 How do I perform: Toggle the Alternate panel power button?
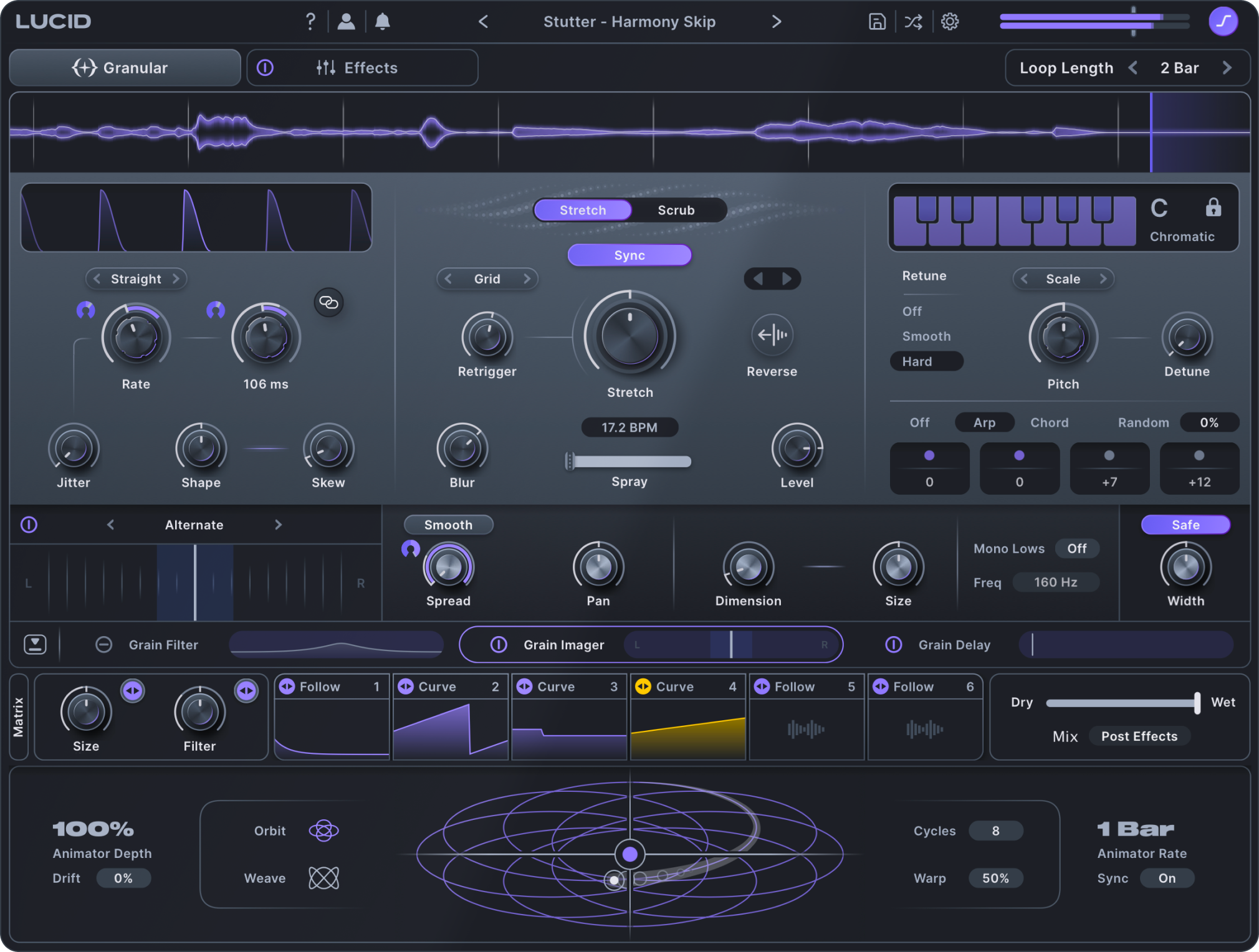click(29, 525)
